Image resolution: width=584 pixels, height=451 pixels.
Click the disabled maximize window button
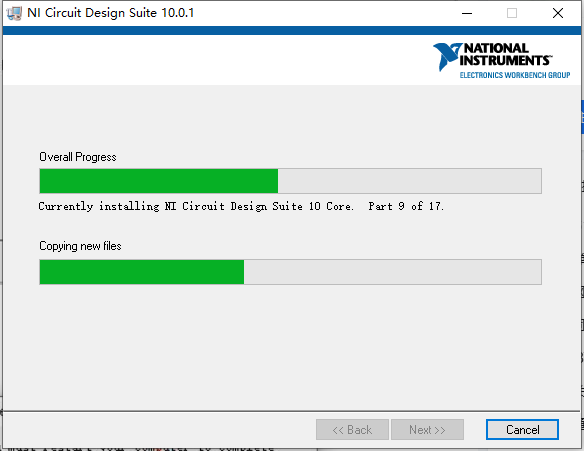[x=512, y=13]
